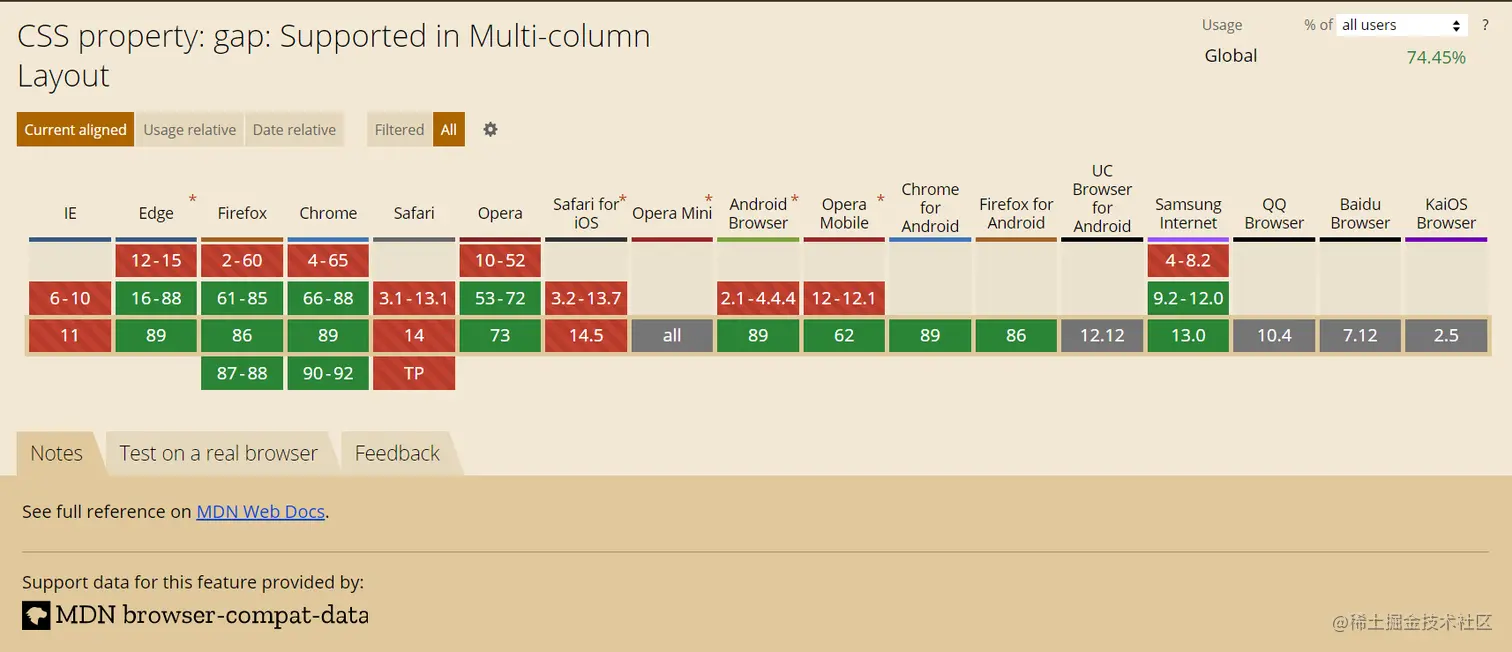
Task: Click the MDN browser-compat-data text link
Action: coord(212,614)
